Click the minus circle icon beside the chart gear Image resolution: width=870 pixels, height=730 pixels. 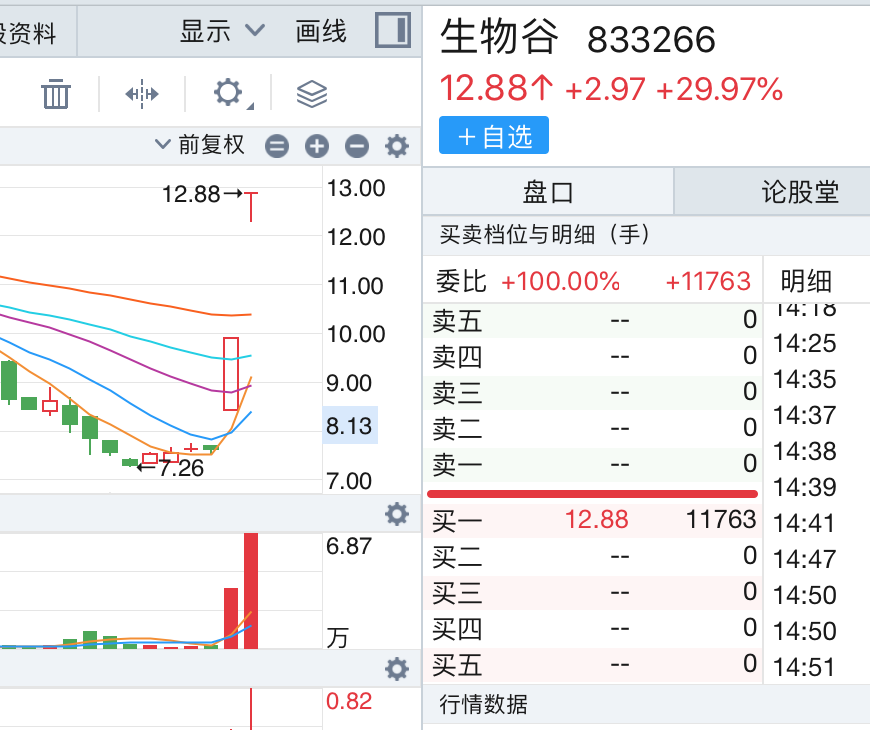tap(357, 147)
